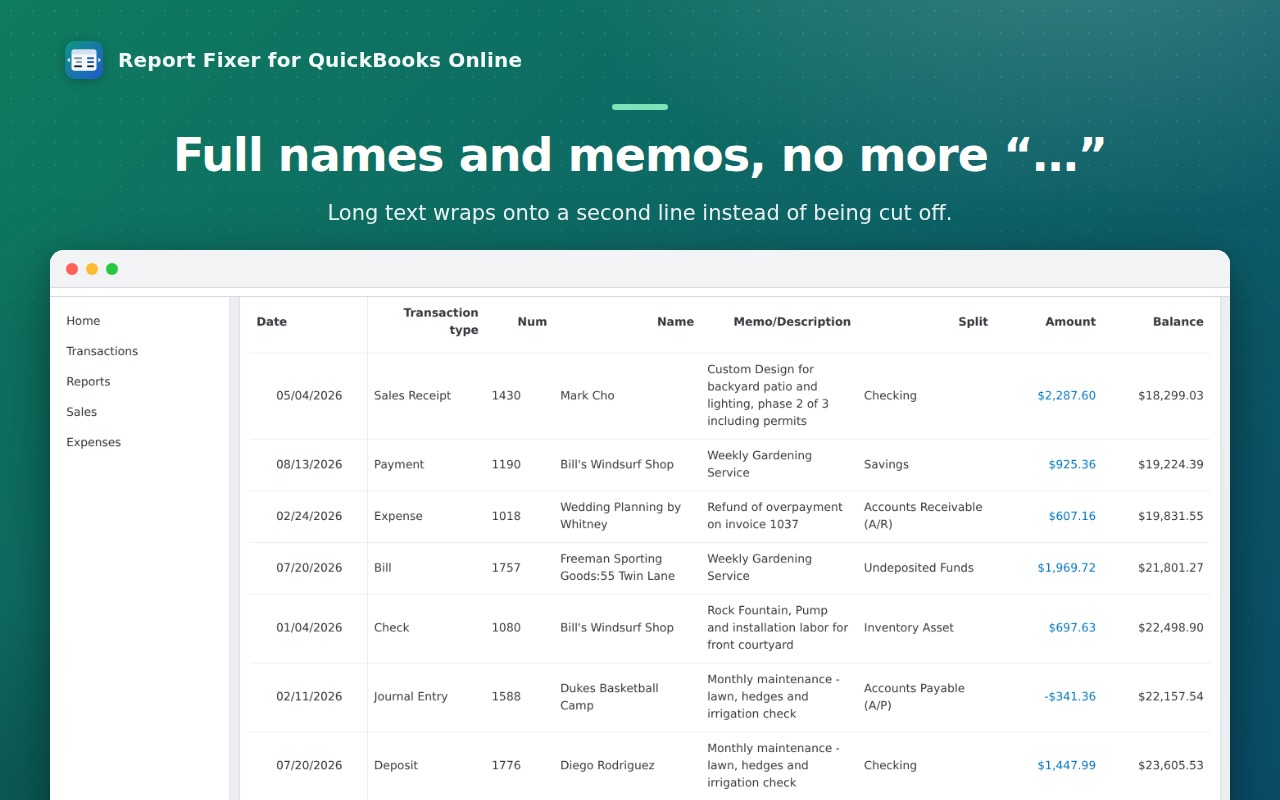The height and width of the screenshot is (800, 1280).
Task: Click the Balance column header
Action: coord(1178,322)
